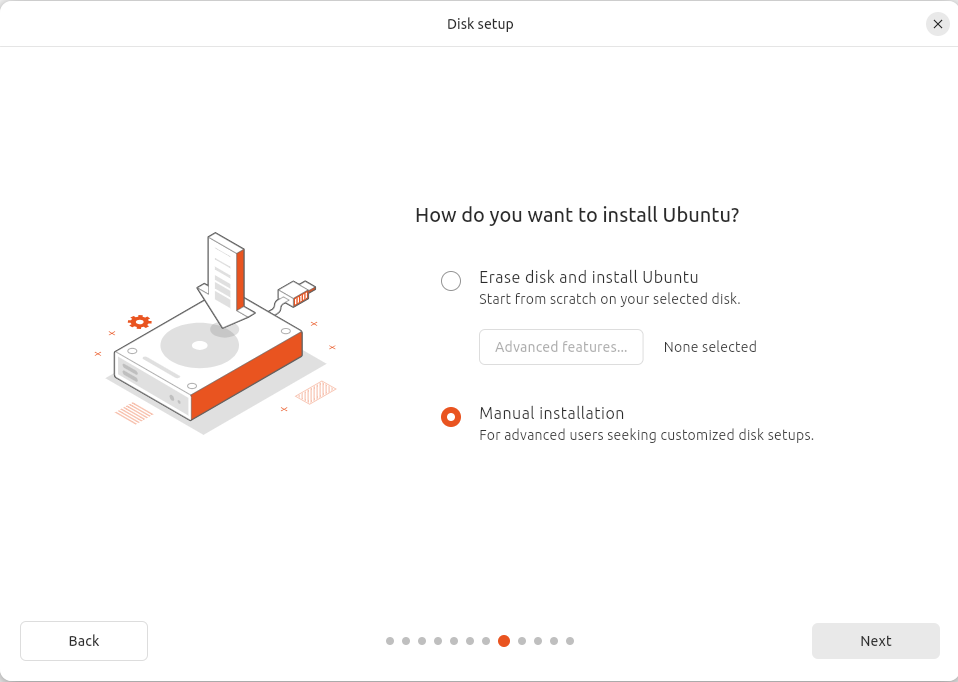Click the "Disk setup" window title
958x682 pixels.
480,24
